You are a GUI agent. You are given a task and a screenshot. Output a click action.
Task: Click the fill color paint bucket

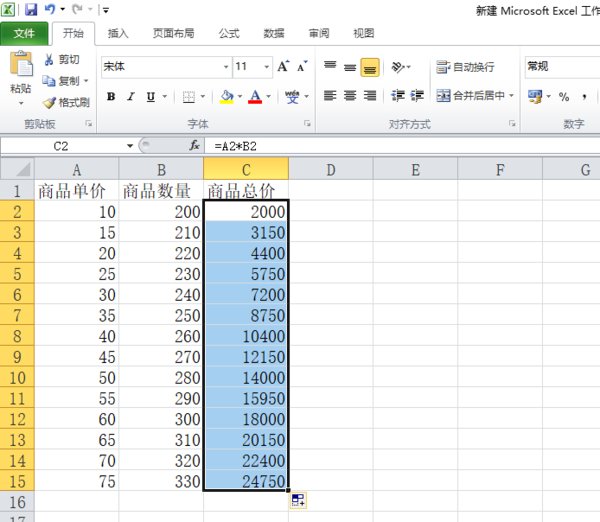coord(227,97)
